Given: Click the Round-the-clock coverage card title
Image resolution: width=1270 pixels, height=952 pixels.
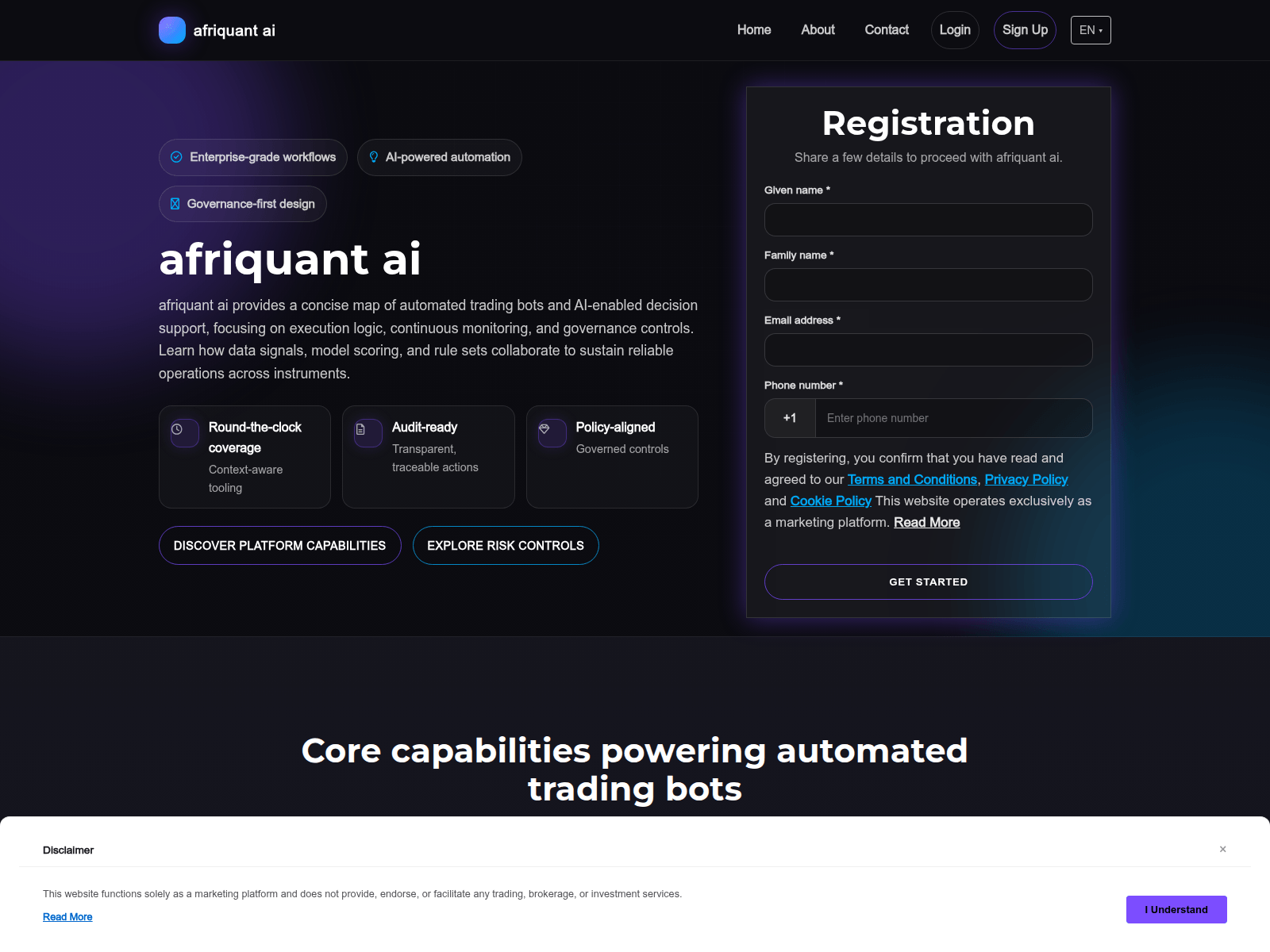Looking at the screenshot, I should click(255, 438).
